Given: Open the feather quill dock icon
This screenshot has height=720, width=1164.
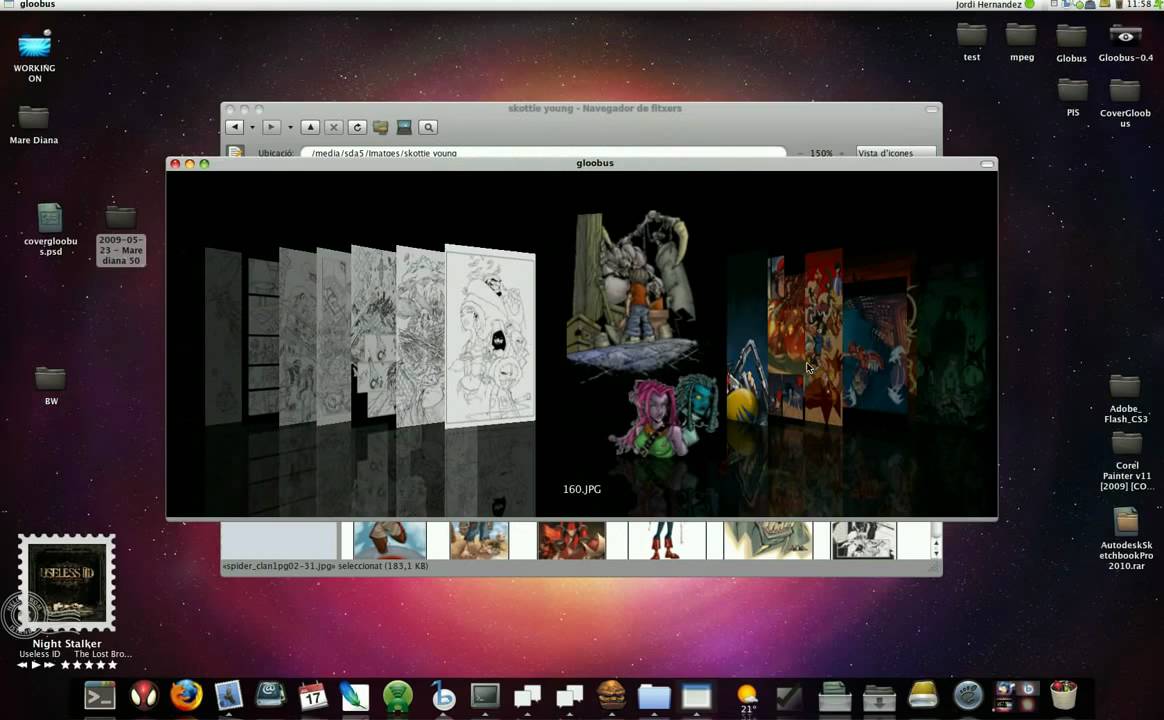Looking at the screenshot, I should click(354, 696).
